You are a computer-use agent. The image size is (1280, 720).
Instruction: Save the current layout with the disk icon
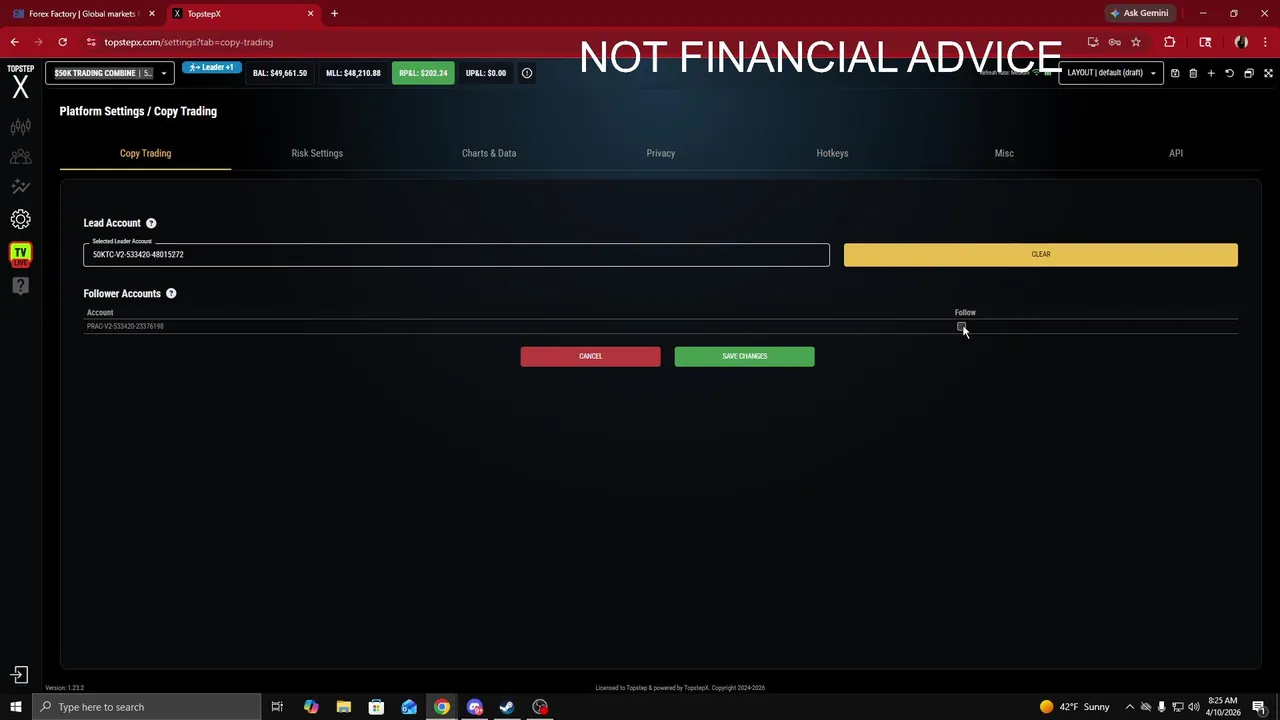1175,73
